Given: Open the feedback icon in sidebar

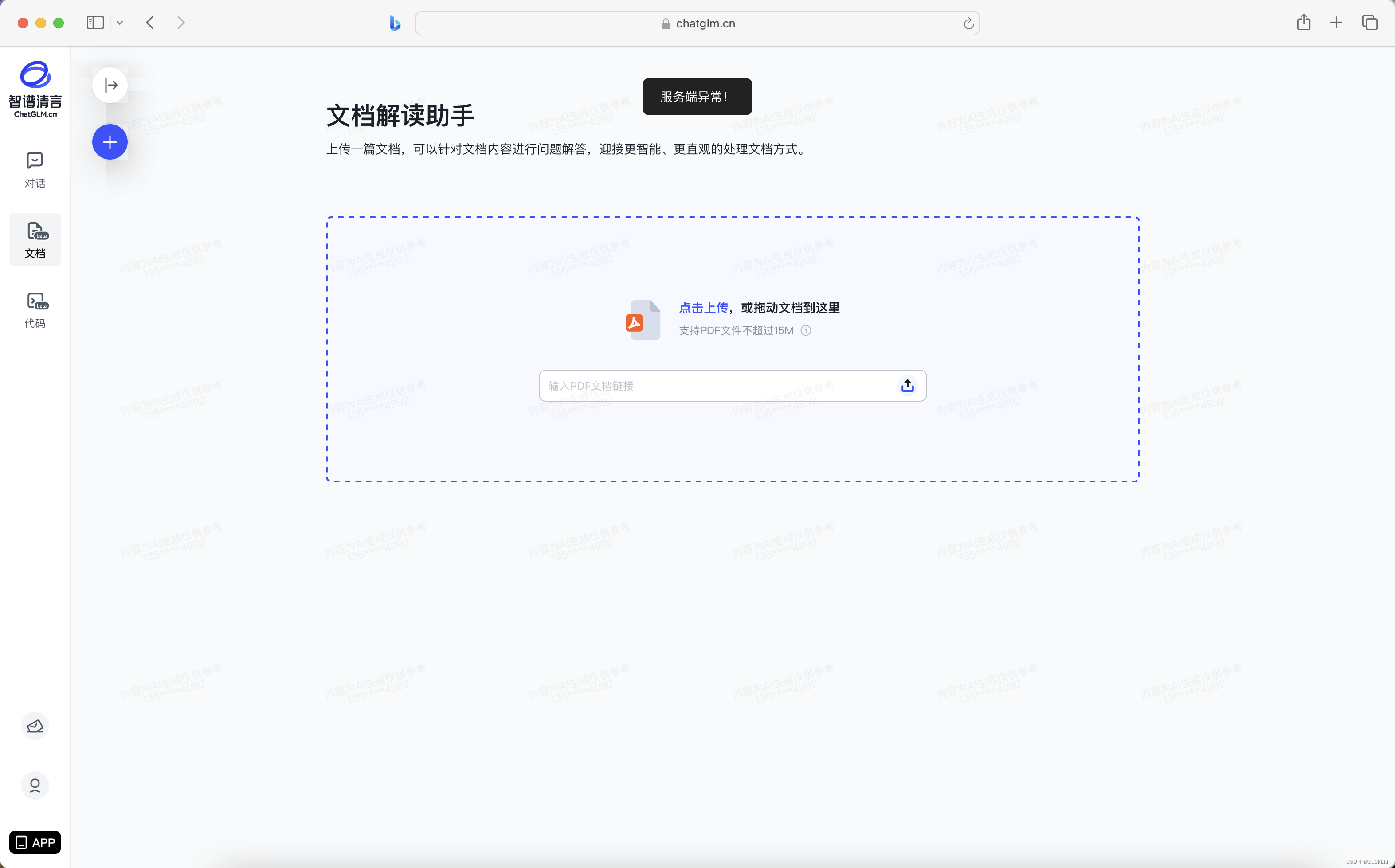Looking at the screenshot, I should pos(35,726).
